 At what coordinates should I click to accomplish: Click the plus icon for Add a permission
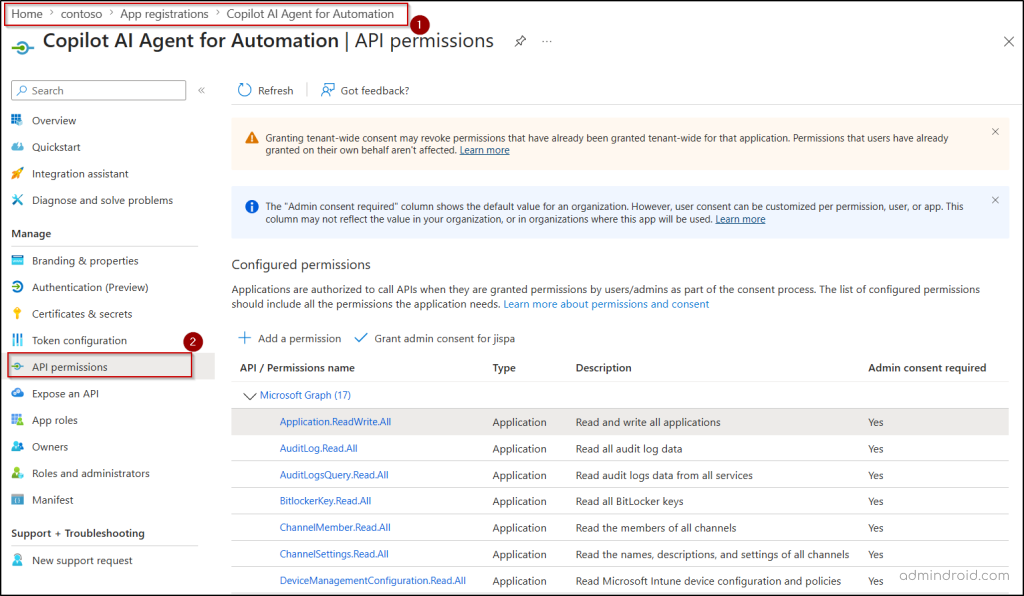[x=244, y=337]
